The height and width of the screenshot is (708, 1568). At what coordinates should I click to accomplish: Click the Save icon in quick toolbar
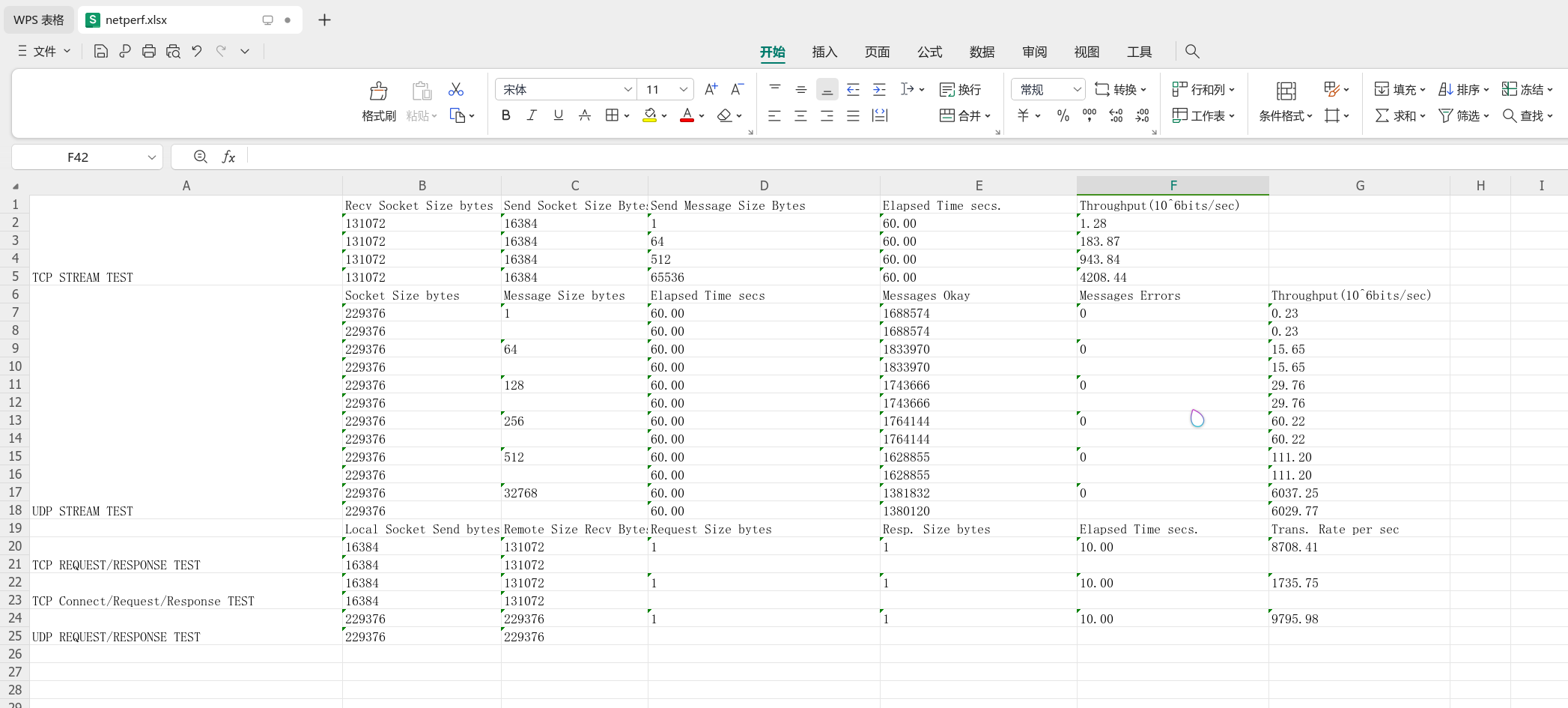101,51
